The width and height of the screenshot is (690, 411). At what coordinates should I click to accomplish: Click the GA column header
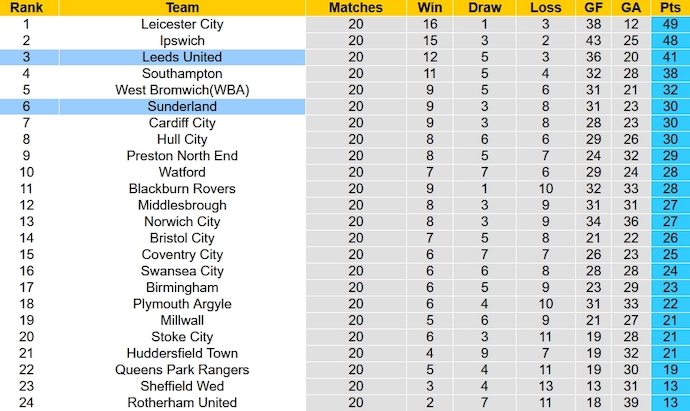[631, 7]
